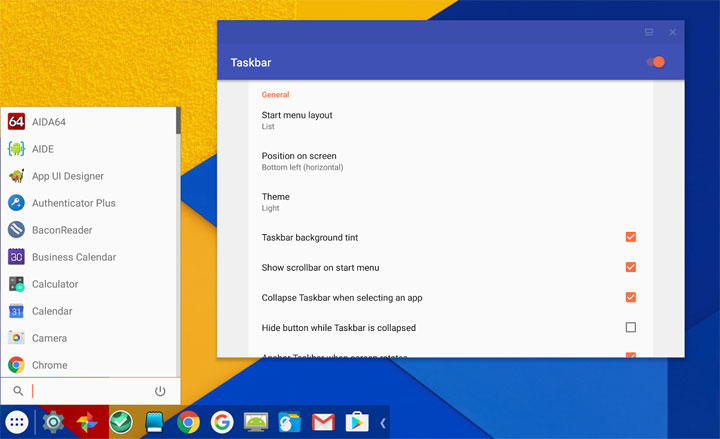720x439 pixels.
Task: Open Calendar app in list
Action: (90, 311)
